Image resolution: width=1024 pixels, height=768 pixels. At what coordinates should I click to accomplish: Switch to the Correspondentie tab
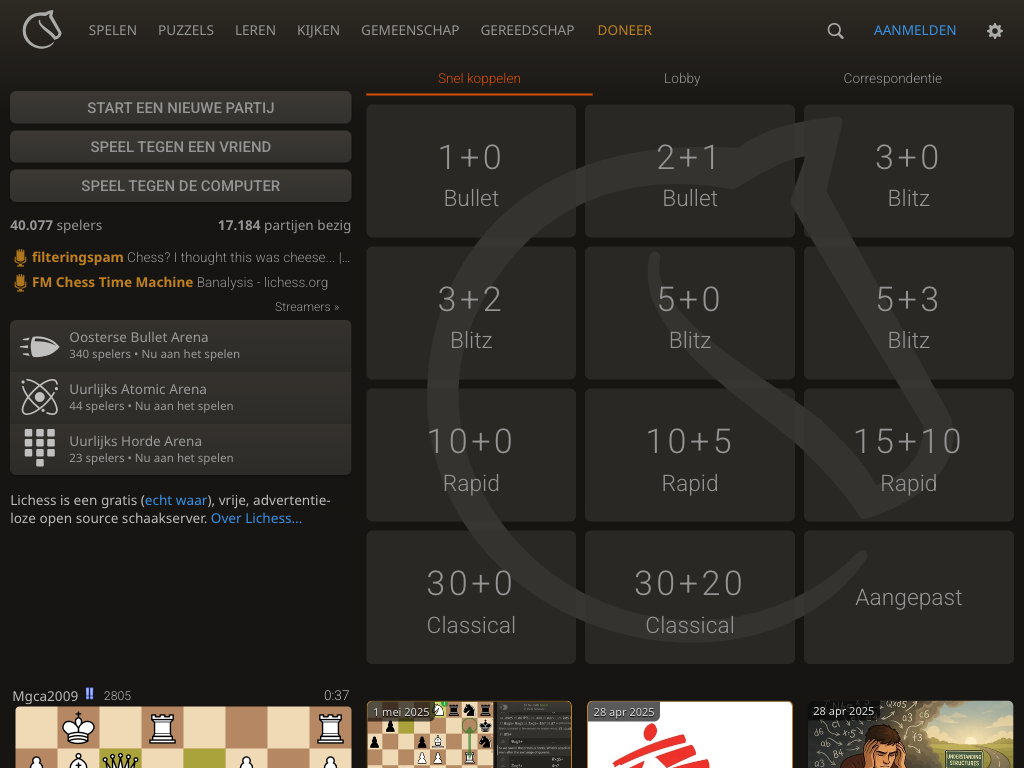892,78
